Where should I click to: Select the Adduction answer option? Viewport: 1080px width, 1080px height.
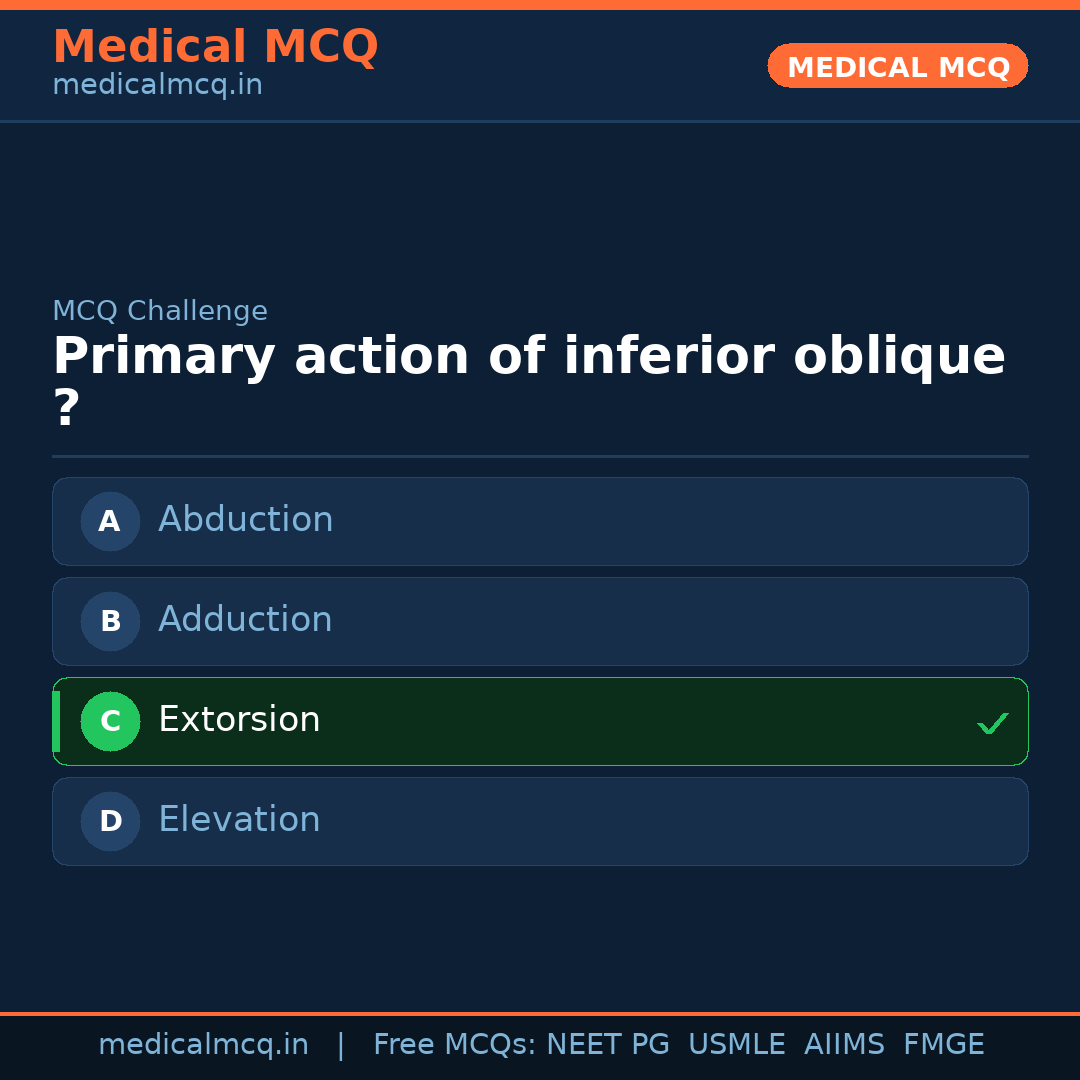click(x=540, y=621)
